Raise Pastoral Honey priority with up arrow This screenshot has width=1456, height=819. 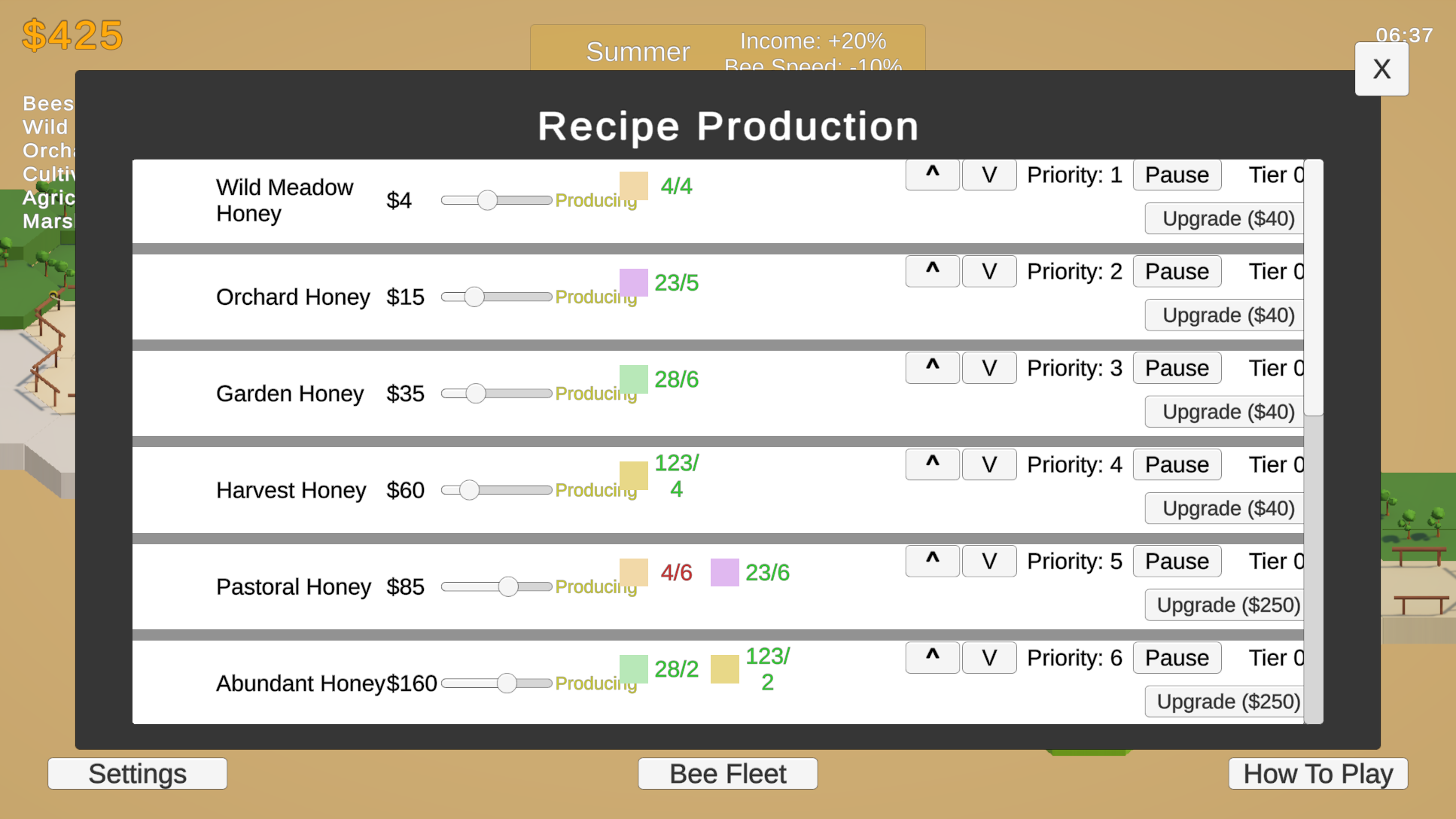click(x=932, y=561)
